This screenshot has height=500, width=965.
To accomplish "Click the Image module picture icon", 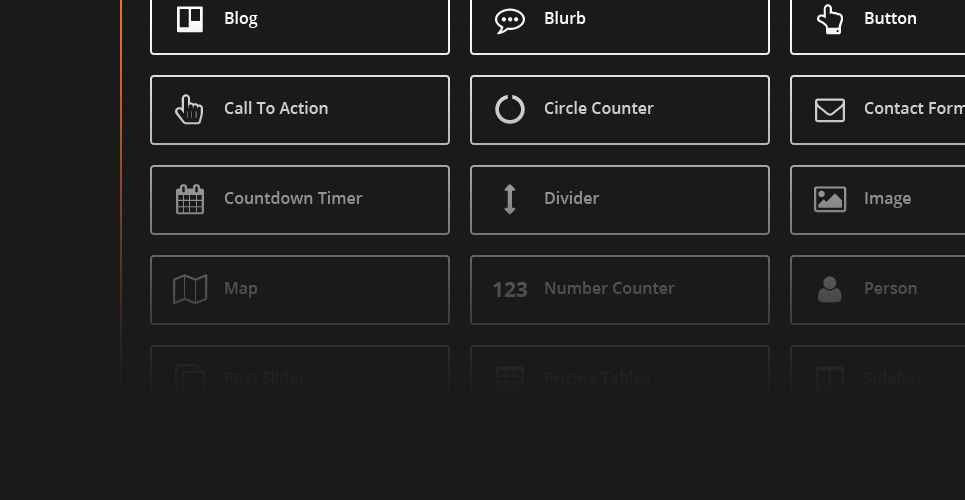I will coord(830,200).
